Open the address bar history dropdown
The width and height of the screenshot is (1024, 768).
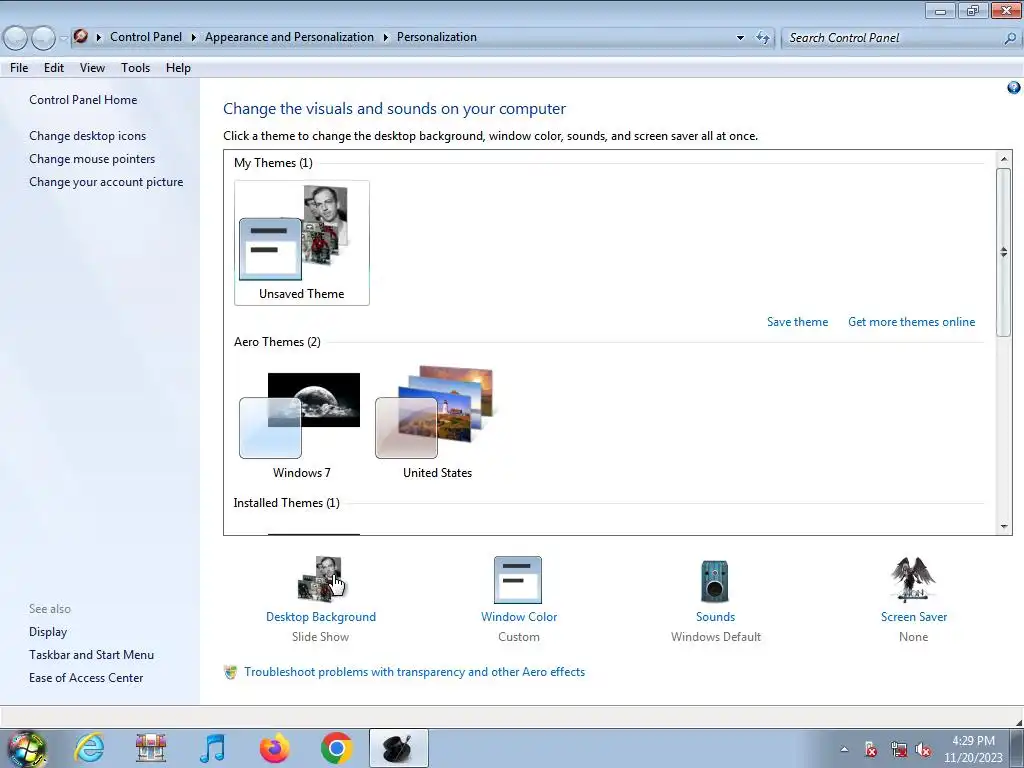point(740,38)
